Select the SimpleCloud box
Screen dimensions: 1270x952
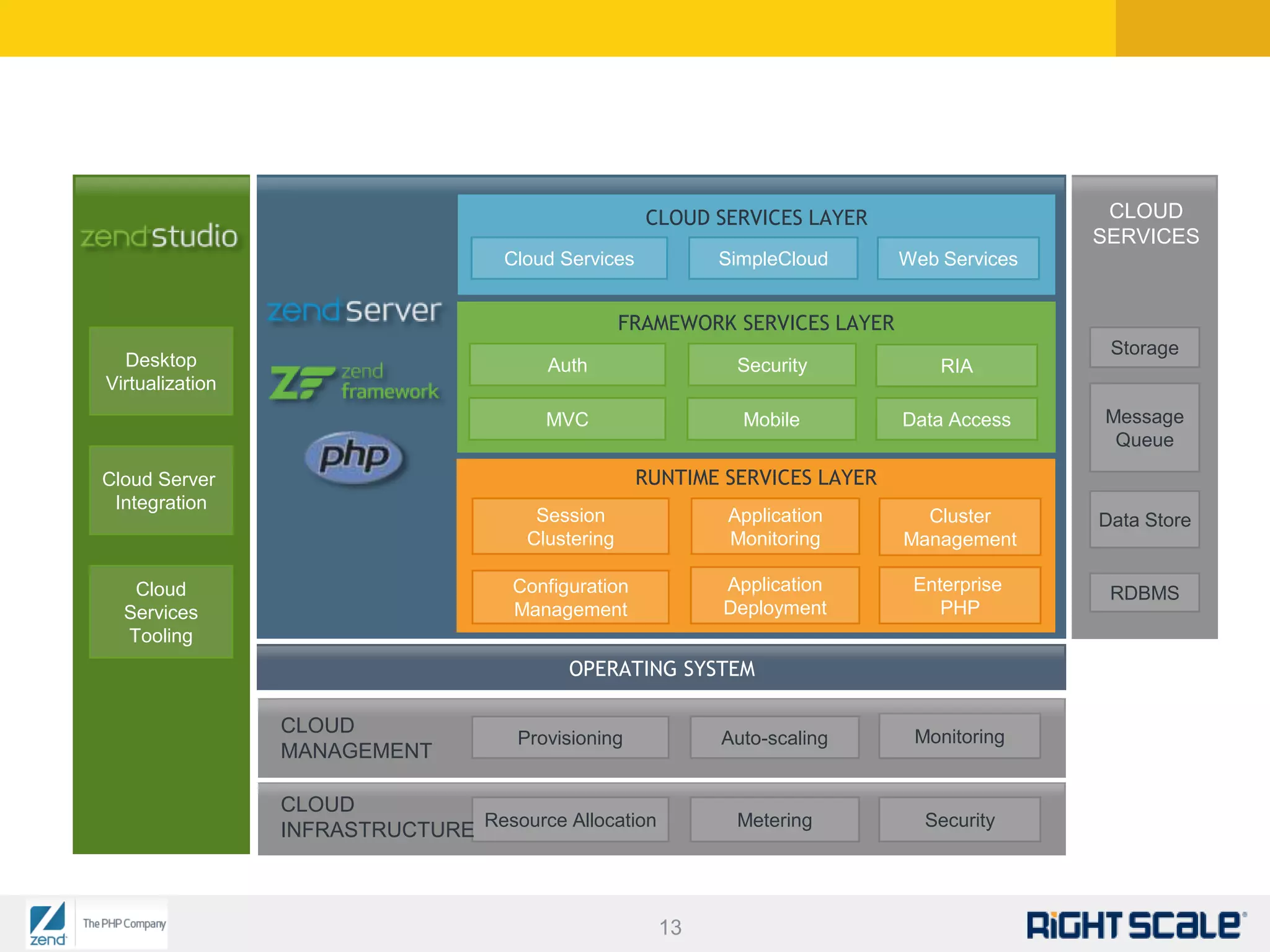point(773,258)
